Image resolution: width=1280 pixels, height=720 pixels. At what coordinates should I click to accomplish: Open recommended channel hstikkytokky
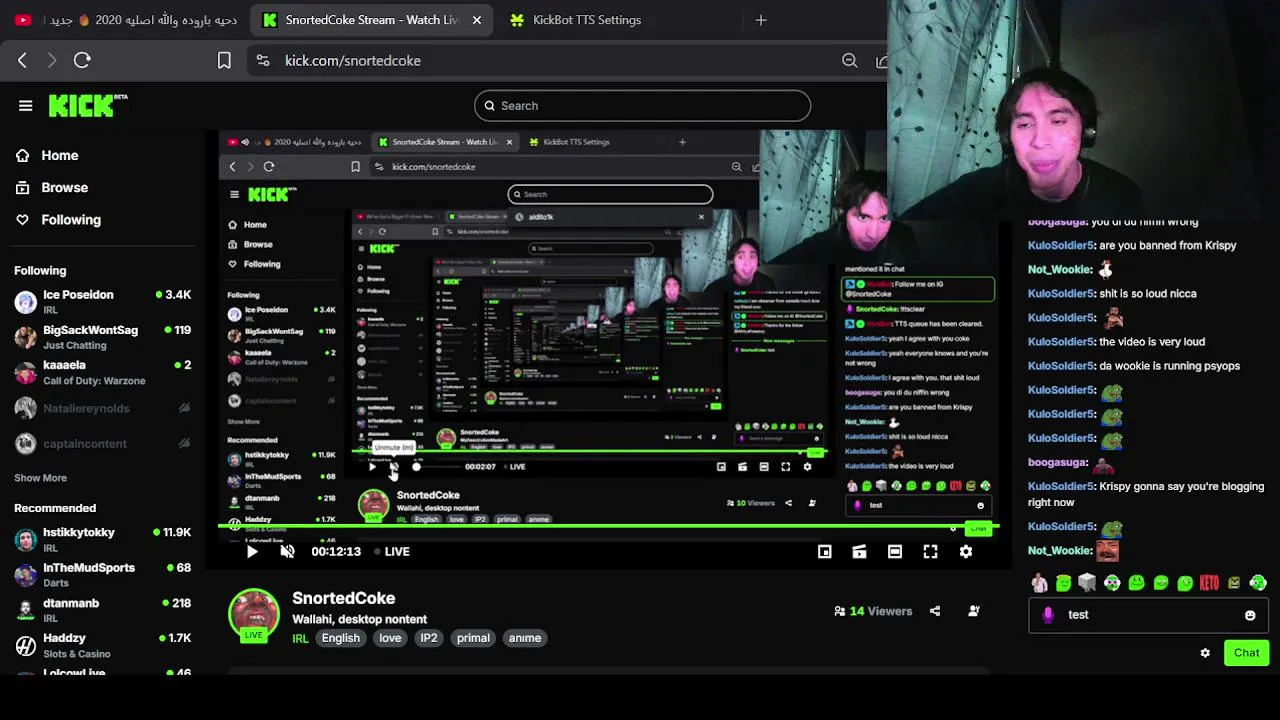pos(103,539)
